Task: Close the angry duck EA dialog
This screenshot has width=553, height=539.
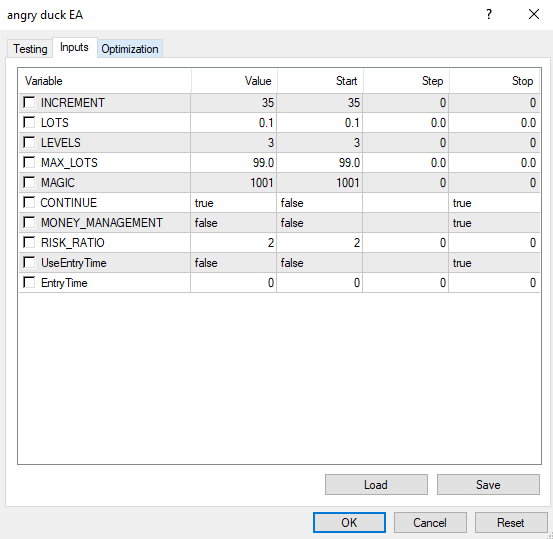Action: point(534,14)
